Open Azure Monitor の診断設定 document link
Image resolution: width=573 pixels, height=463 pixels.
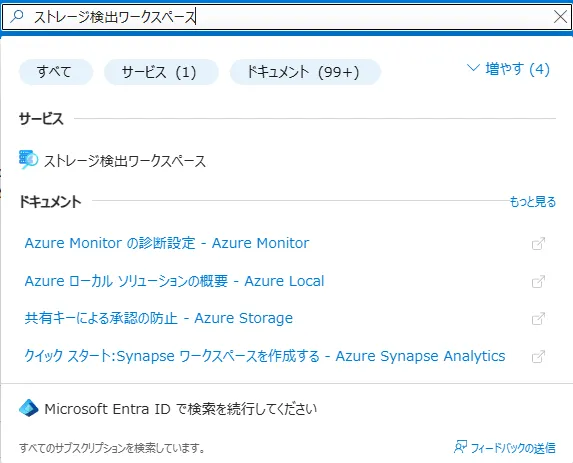click(167, 243)
